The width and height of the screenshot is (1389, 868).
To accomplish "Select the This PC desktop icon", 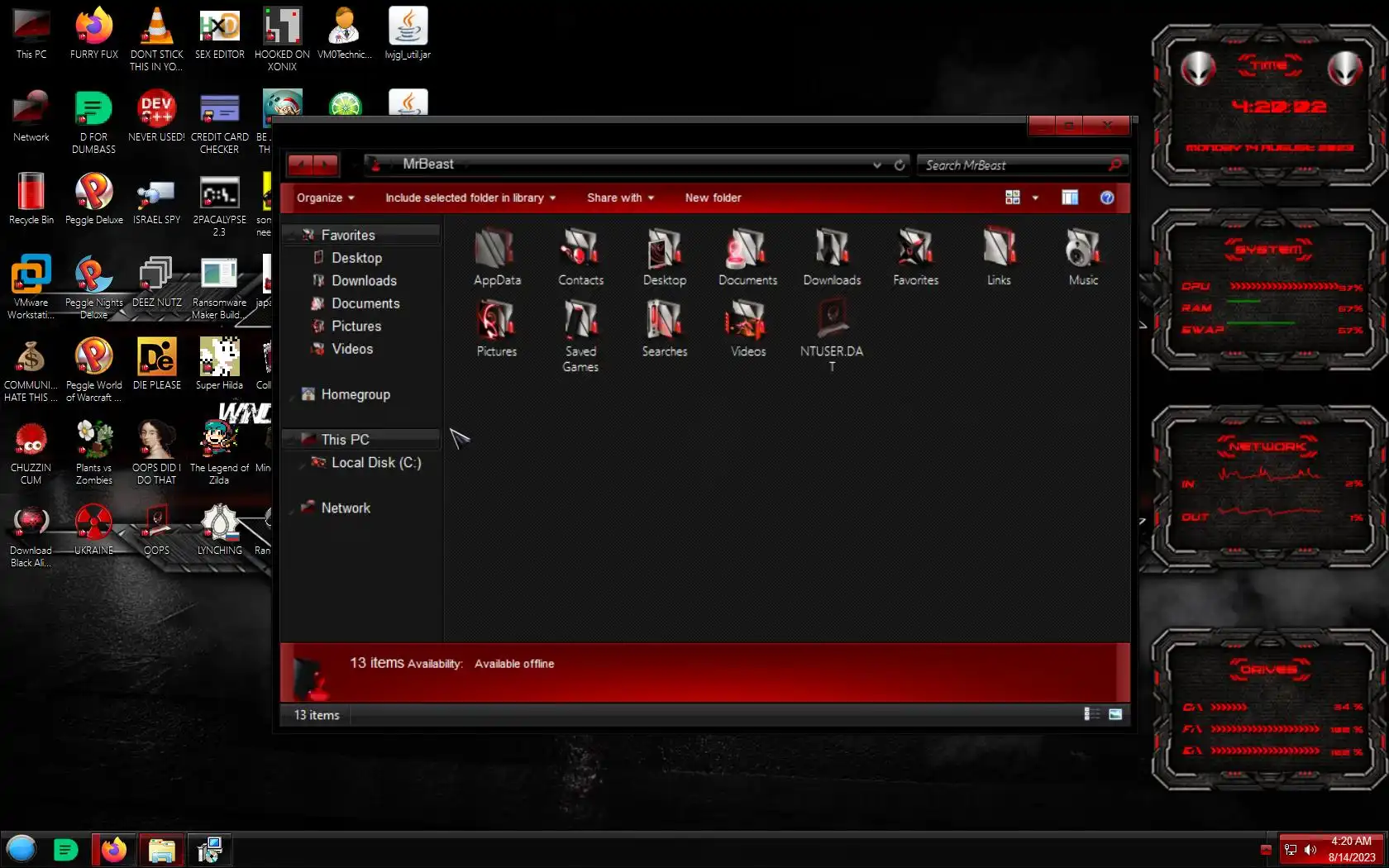I will point(31,33).
